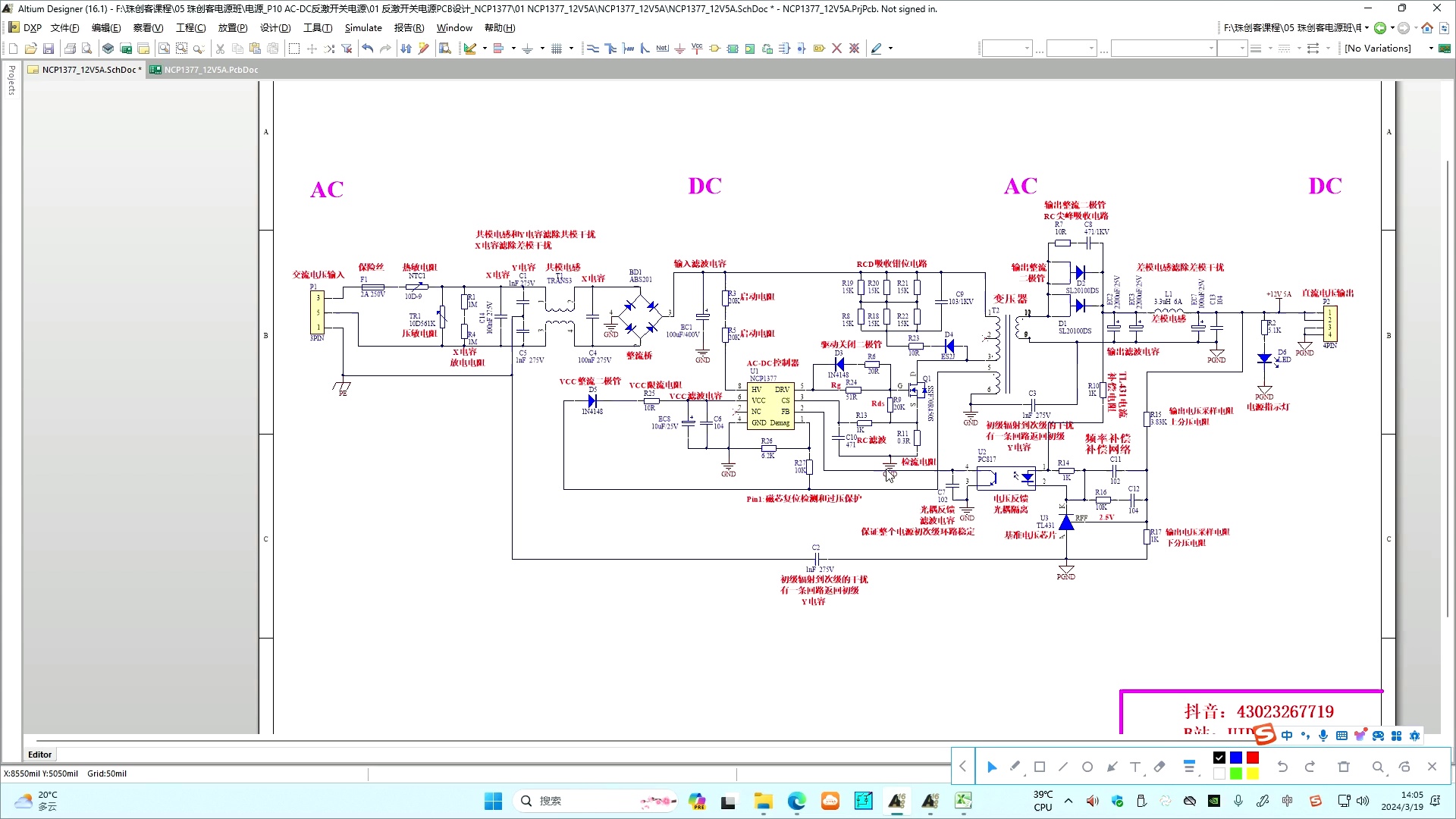
Task: Pick the red color swatch
Action: (1253, 758)
